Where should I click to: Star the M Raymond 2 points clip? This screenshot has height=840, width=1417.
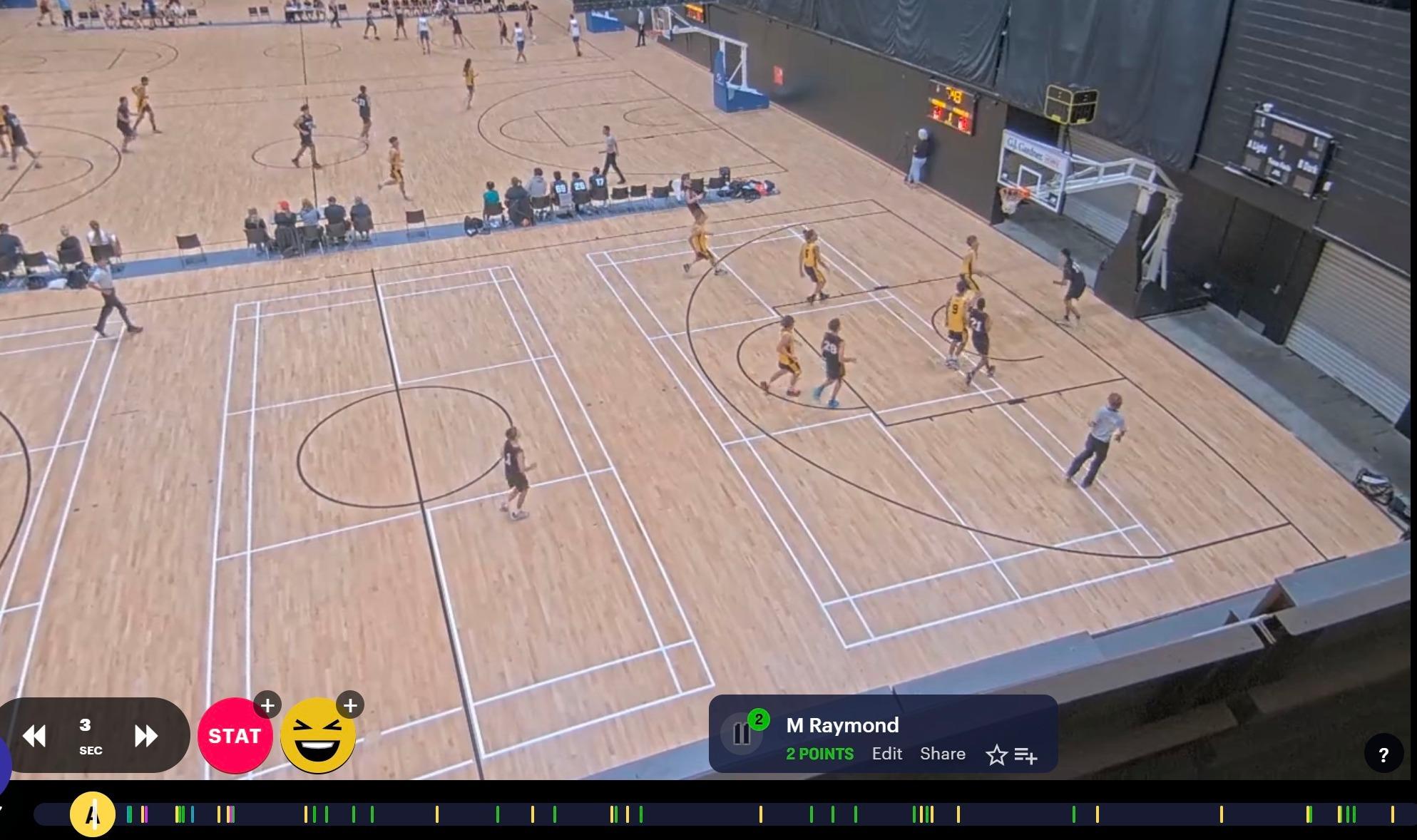coord(996,754)
